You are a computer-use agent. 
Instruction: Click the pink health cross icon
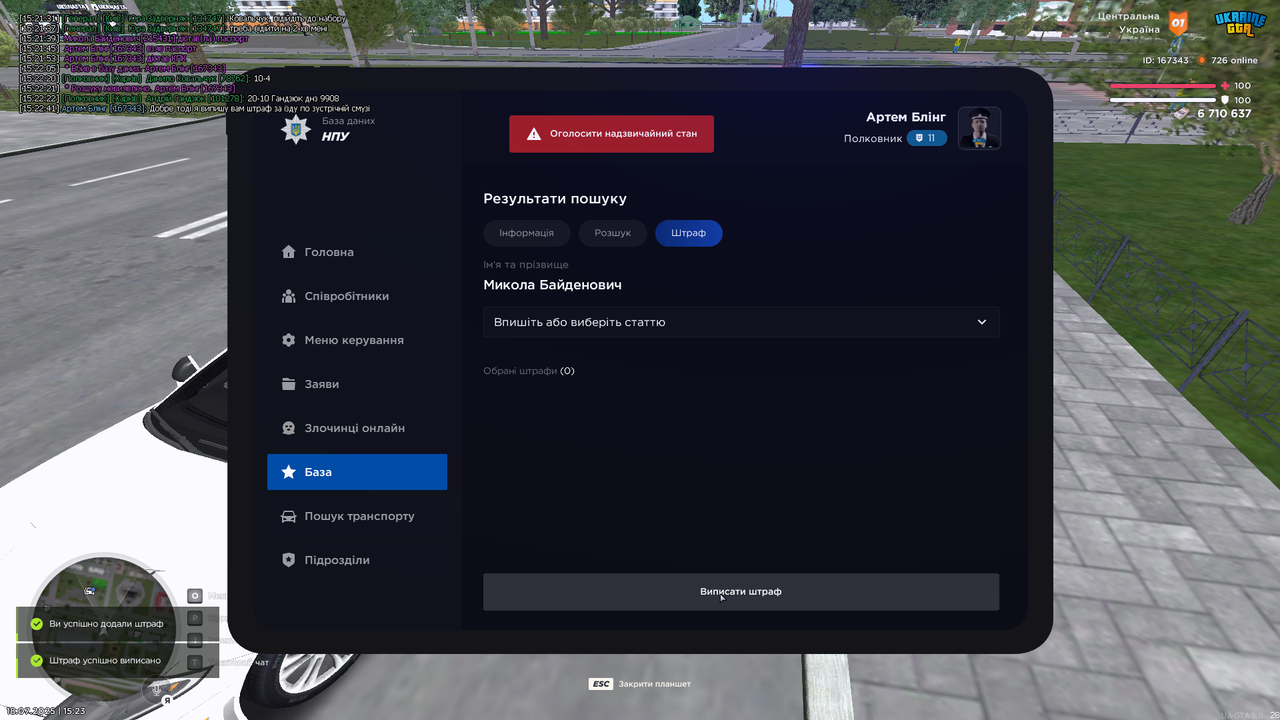coord(1226,86)
